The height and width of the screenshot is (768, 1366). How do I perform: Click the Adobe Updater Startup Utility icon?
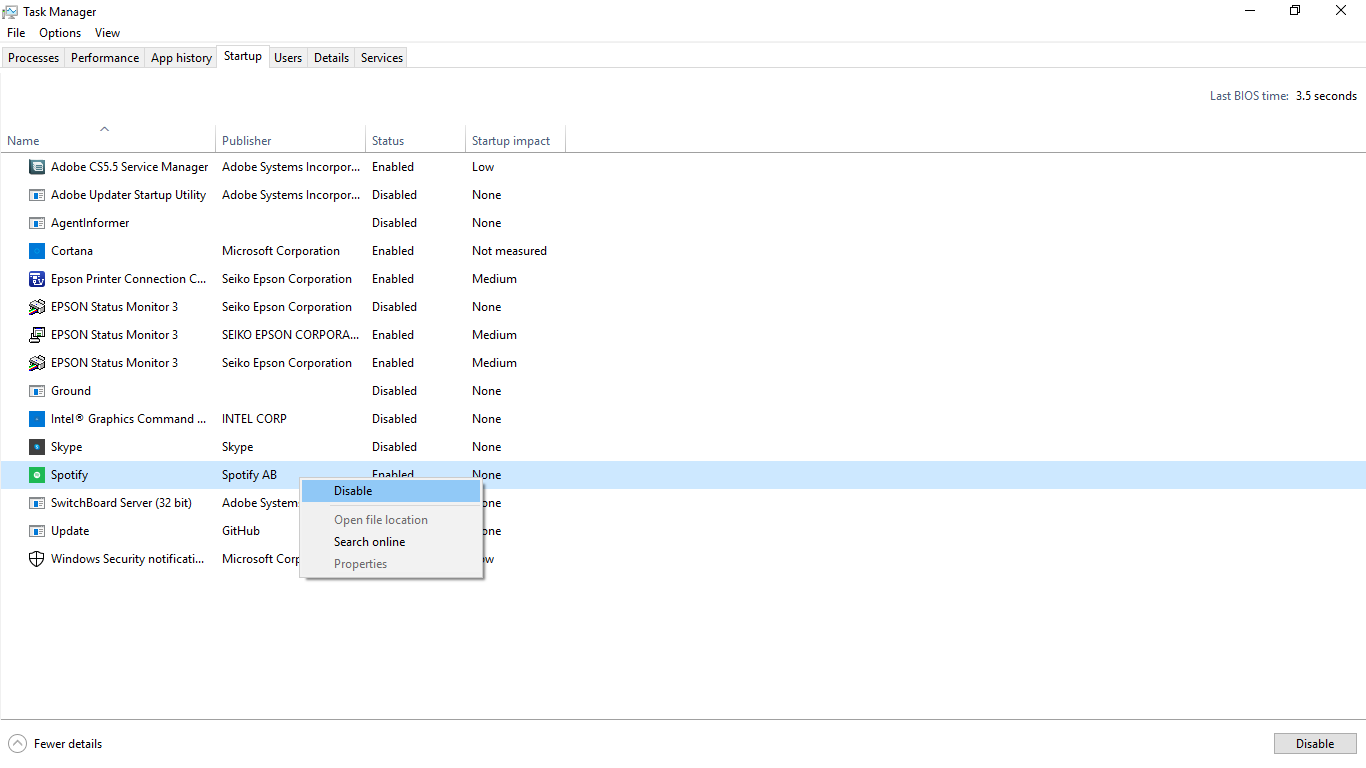point(37,195)
